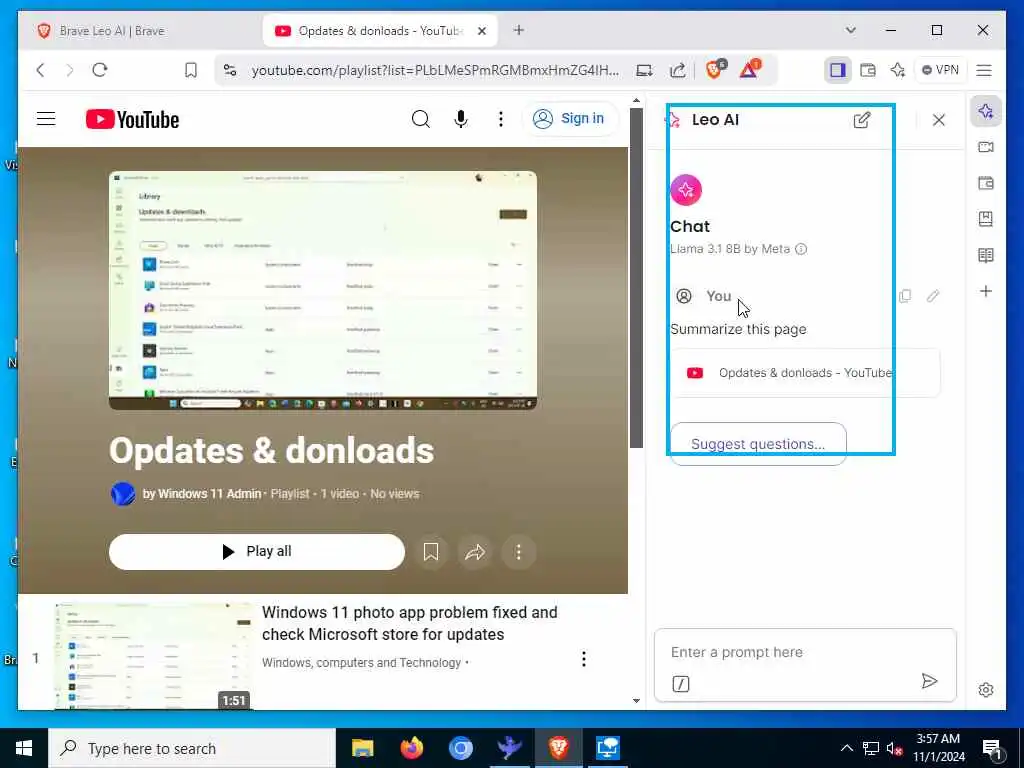
Task: Go to the YouTube home logo
Action: [133, 120]
